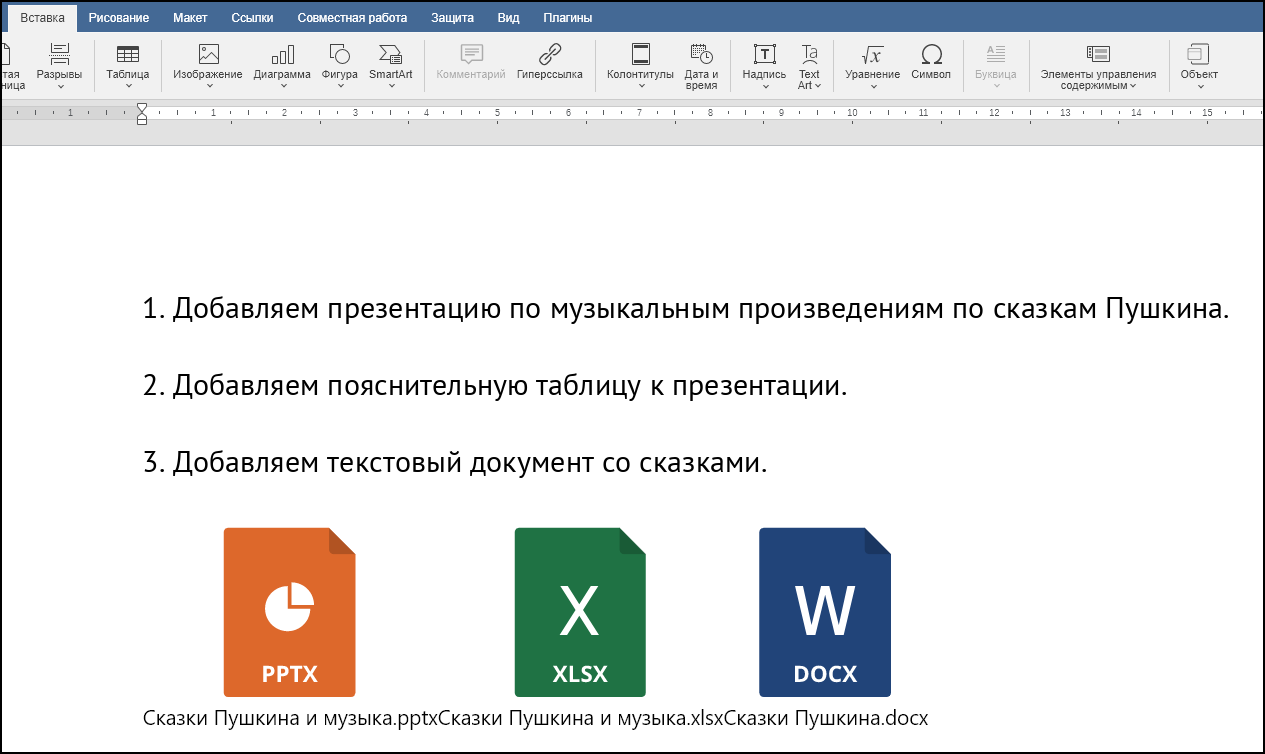Screen dimensions: 1265x754
Task: Open the Совместная работа tab
Action: click(352, 18)
